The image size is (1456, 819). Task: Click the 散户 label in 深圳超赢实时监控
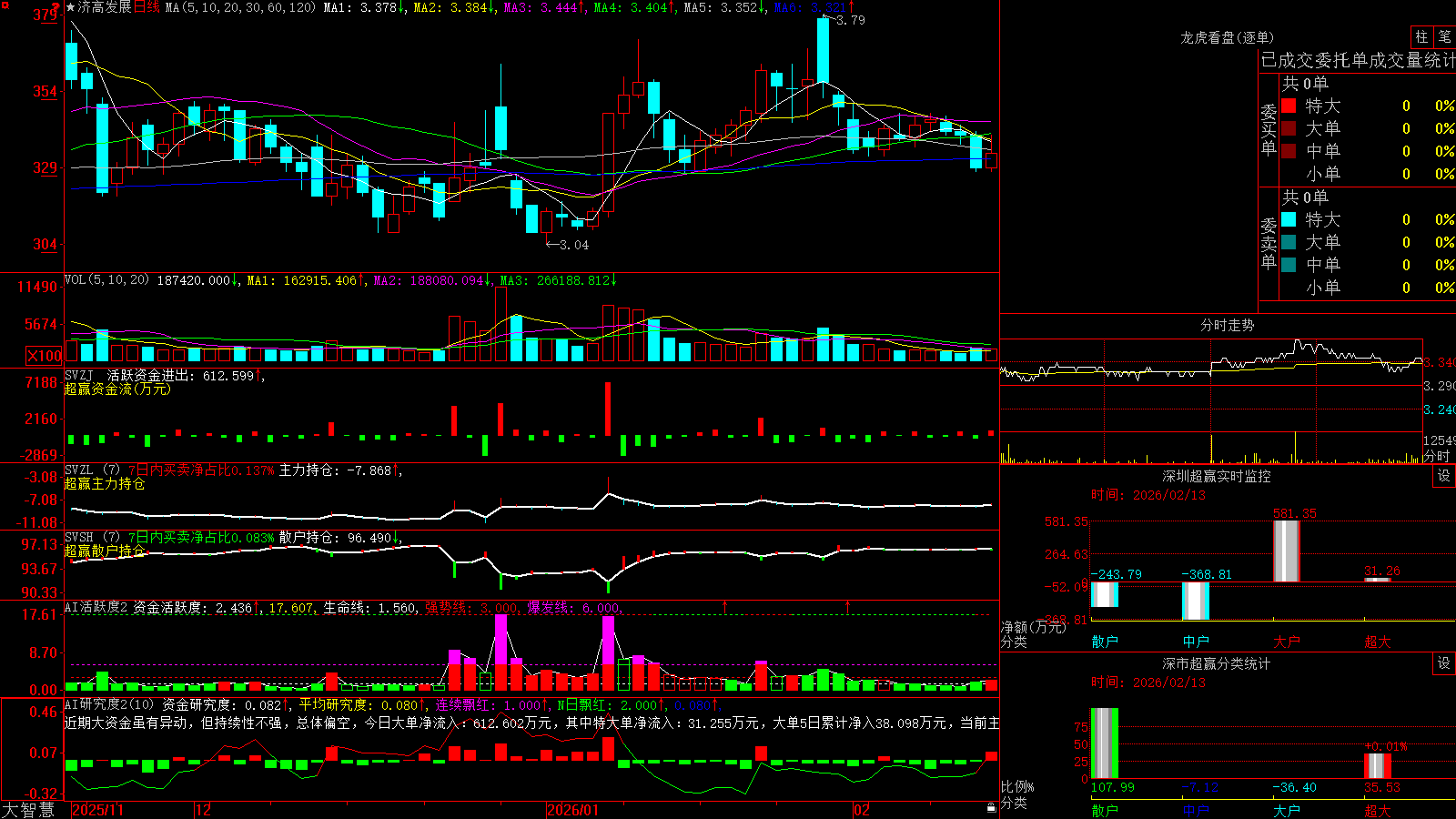click(x=1105, y=642)
